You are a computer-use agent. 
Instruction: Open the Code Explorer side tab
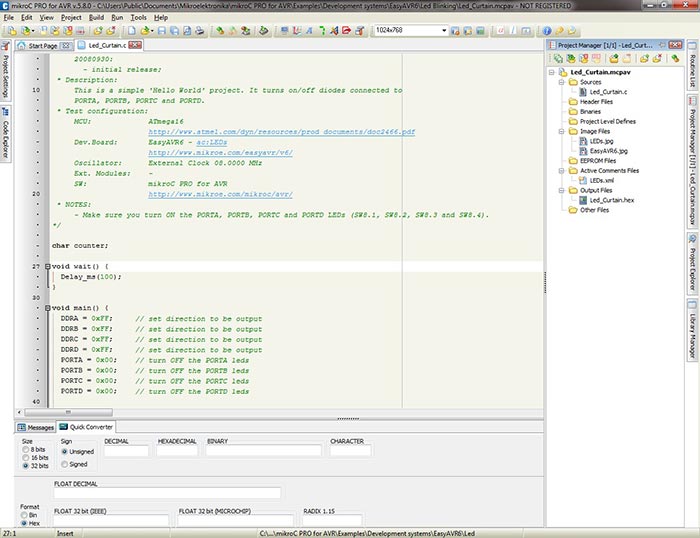pyautogui.click(x=5, y=134)
